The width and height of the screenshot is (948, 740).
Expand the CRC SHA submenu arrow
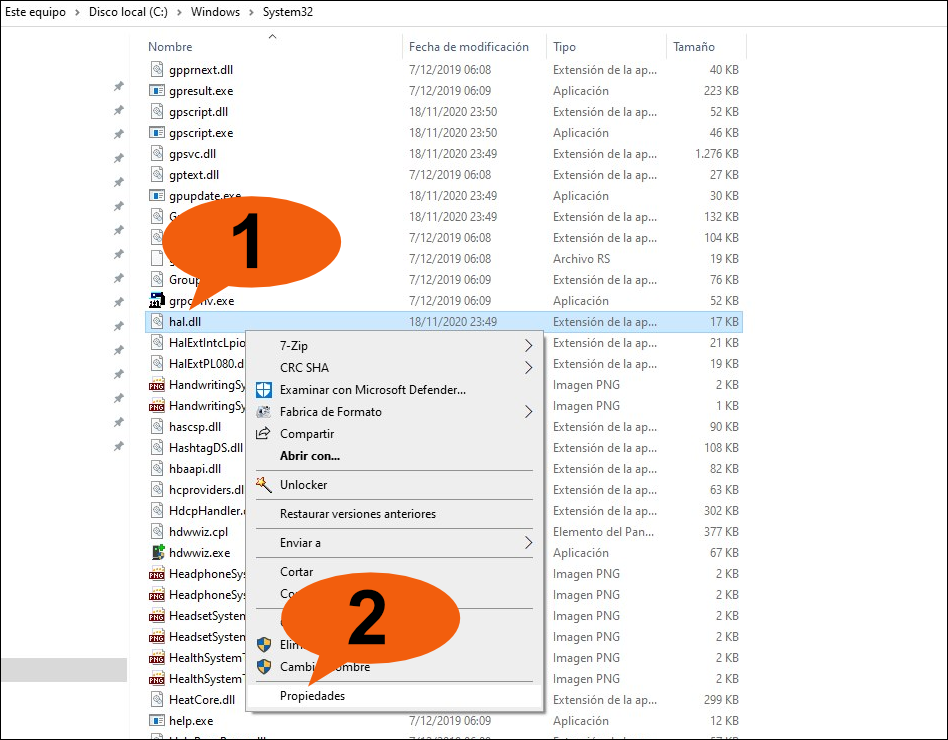[528, 368]
